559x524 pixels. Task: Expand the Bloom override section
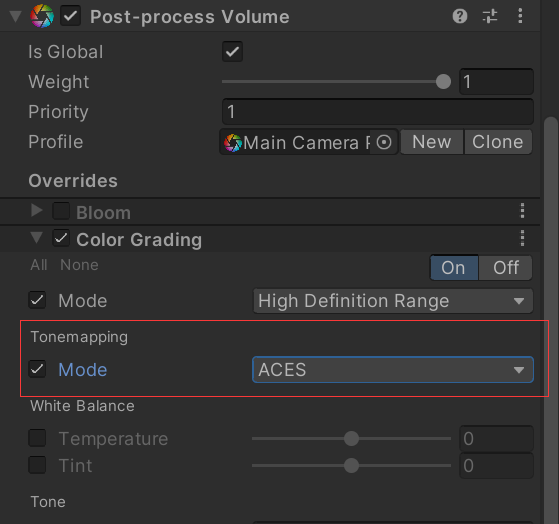(x=36, y=211)
